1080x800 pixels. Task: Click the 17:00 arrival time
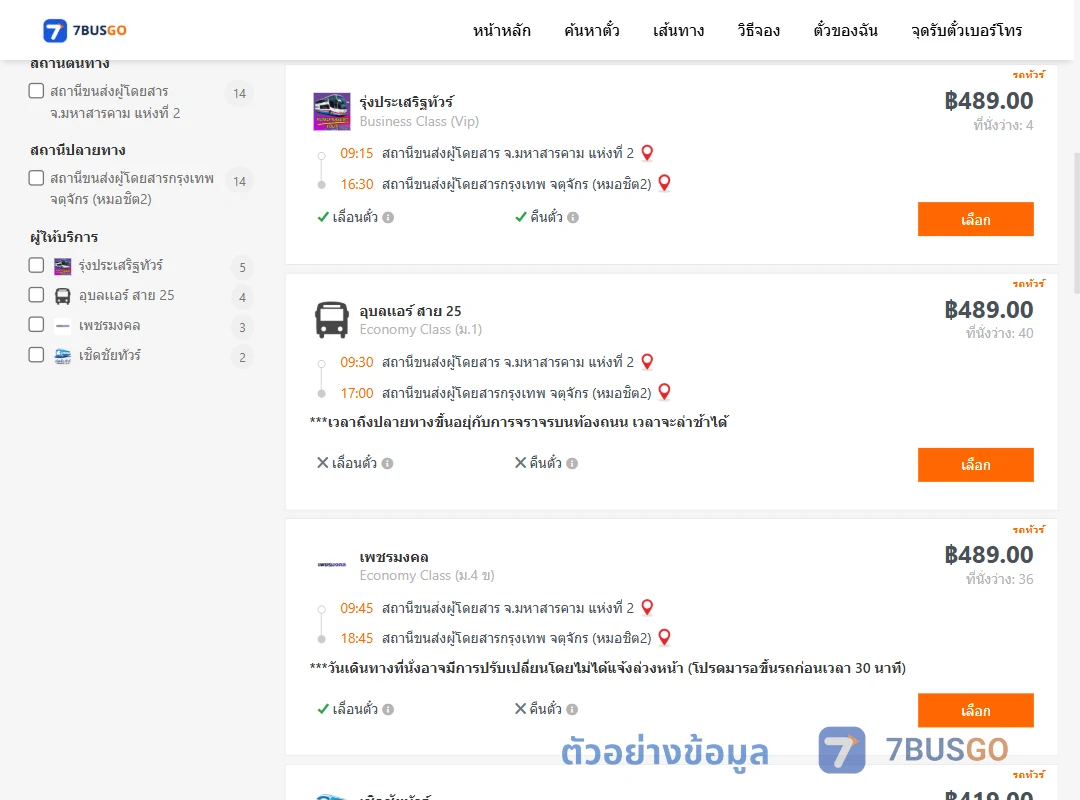(x=357, y=393)
